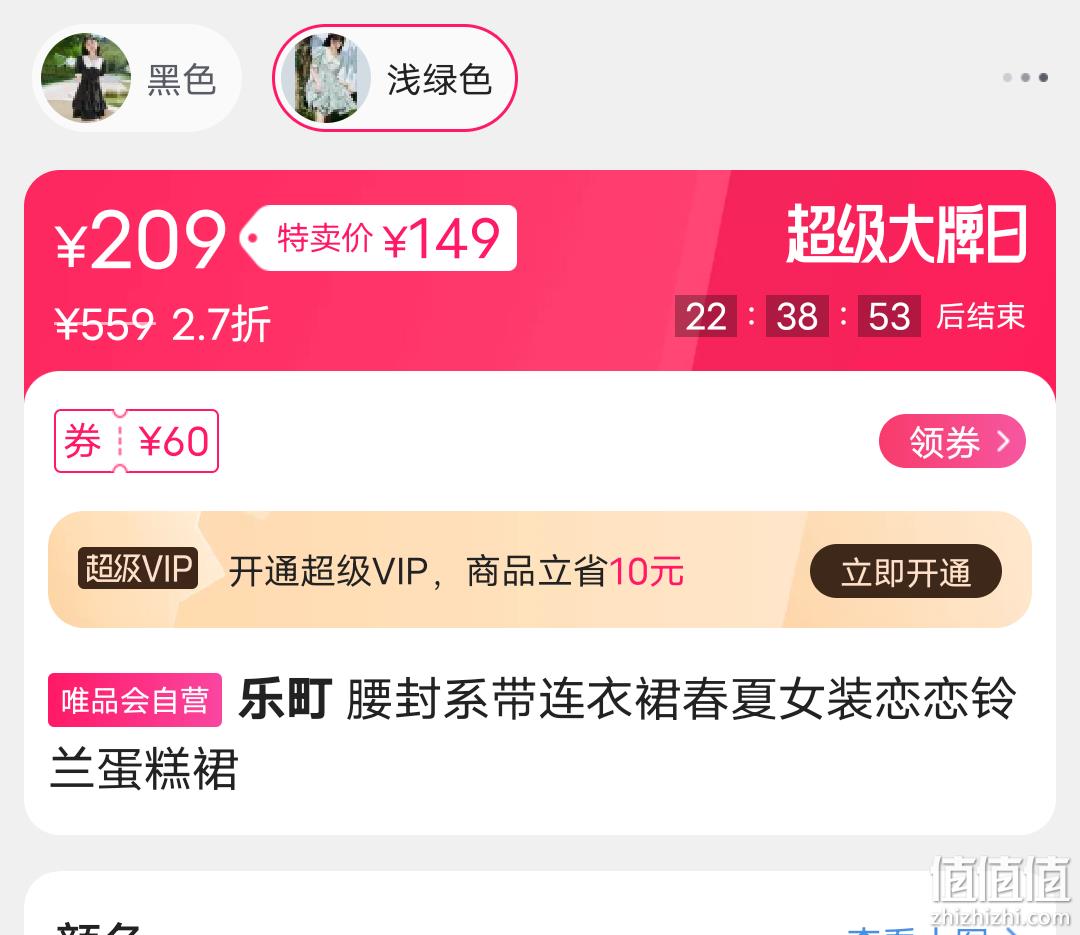
Task: Tap the 唯品会自营 badge
Action: coord(135,700)
